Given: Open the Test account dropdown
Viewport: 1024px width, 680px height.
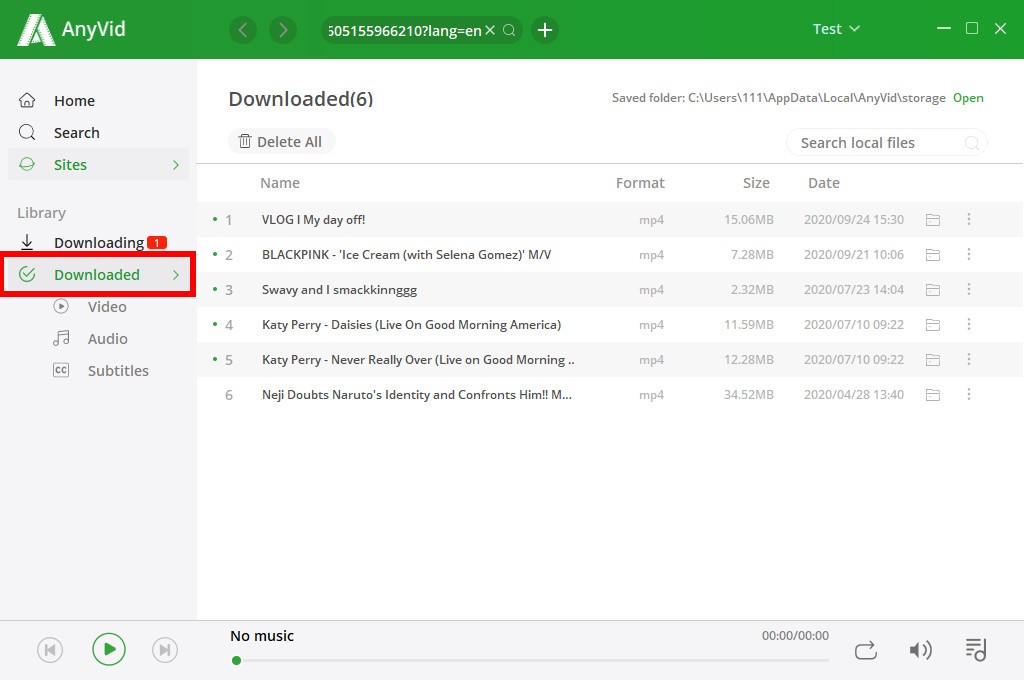Looking at the screenshot, I should pyautogui.click(x=836, y=29).
